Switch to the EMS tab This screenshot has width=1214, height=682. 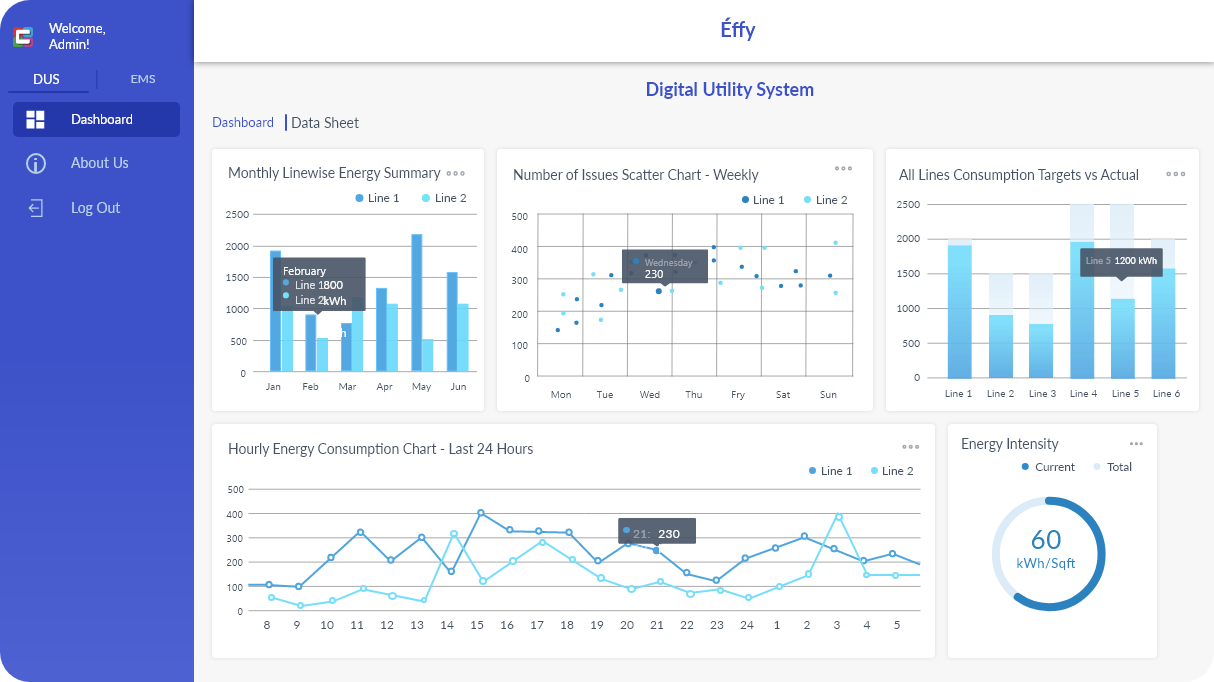pyautogui.click(x=142, y=78)
